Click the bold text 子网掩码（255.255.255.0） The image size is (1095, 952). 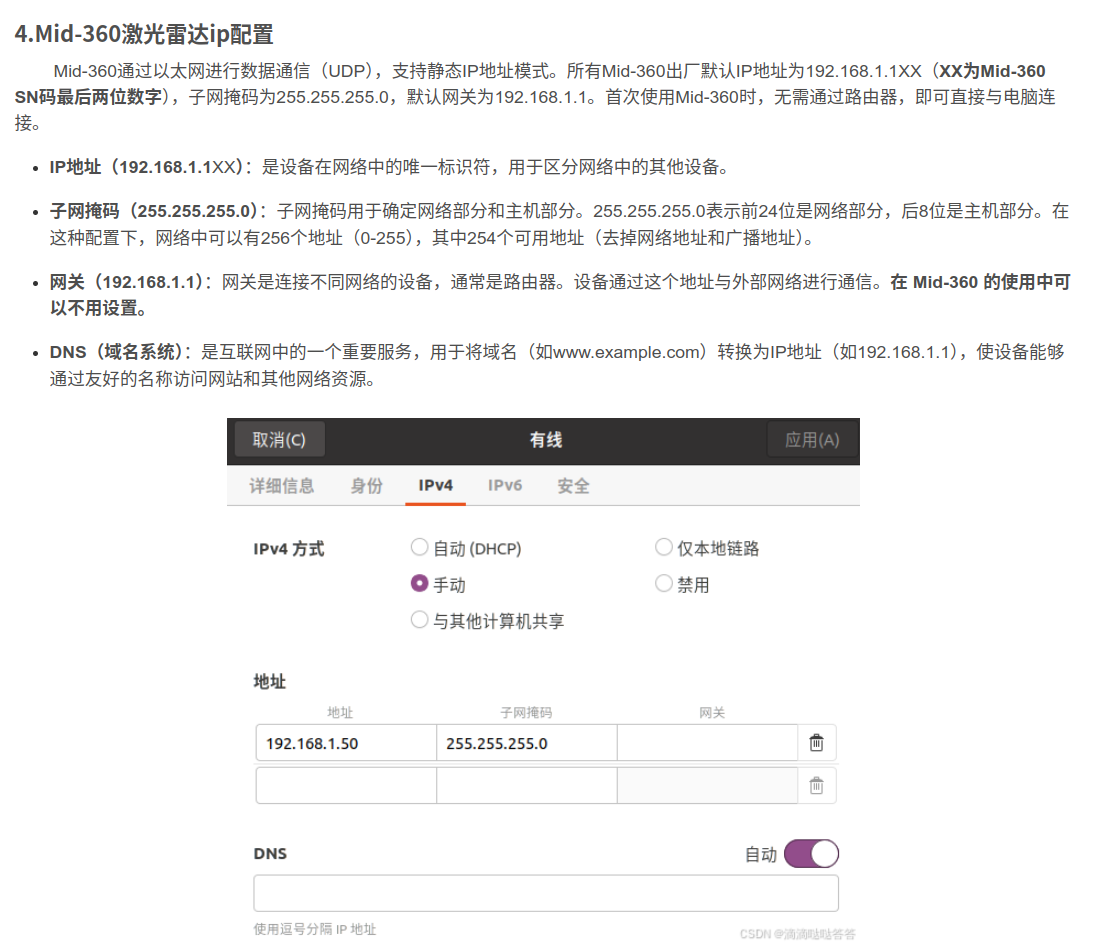(154, 211)
